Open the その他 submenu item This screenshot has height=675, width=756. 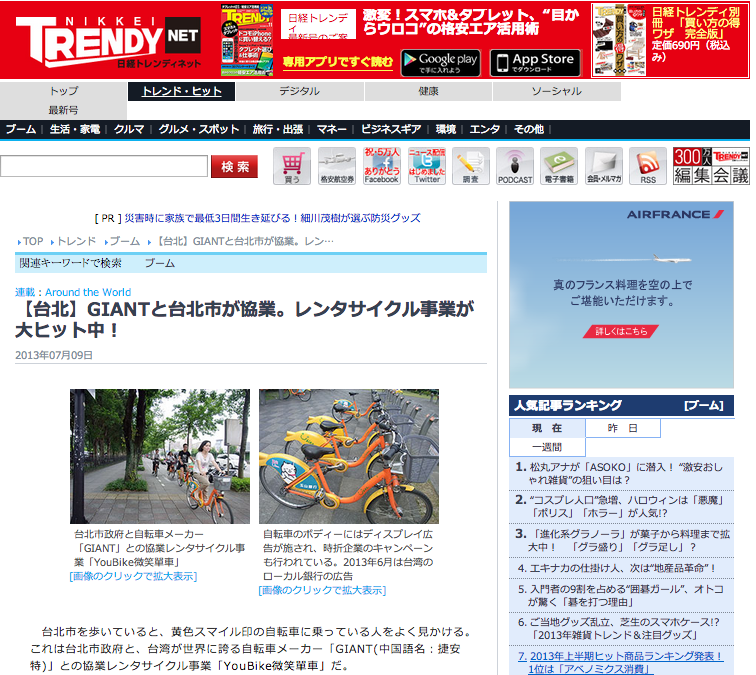pyautogui.click(x=529, y=129)
